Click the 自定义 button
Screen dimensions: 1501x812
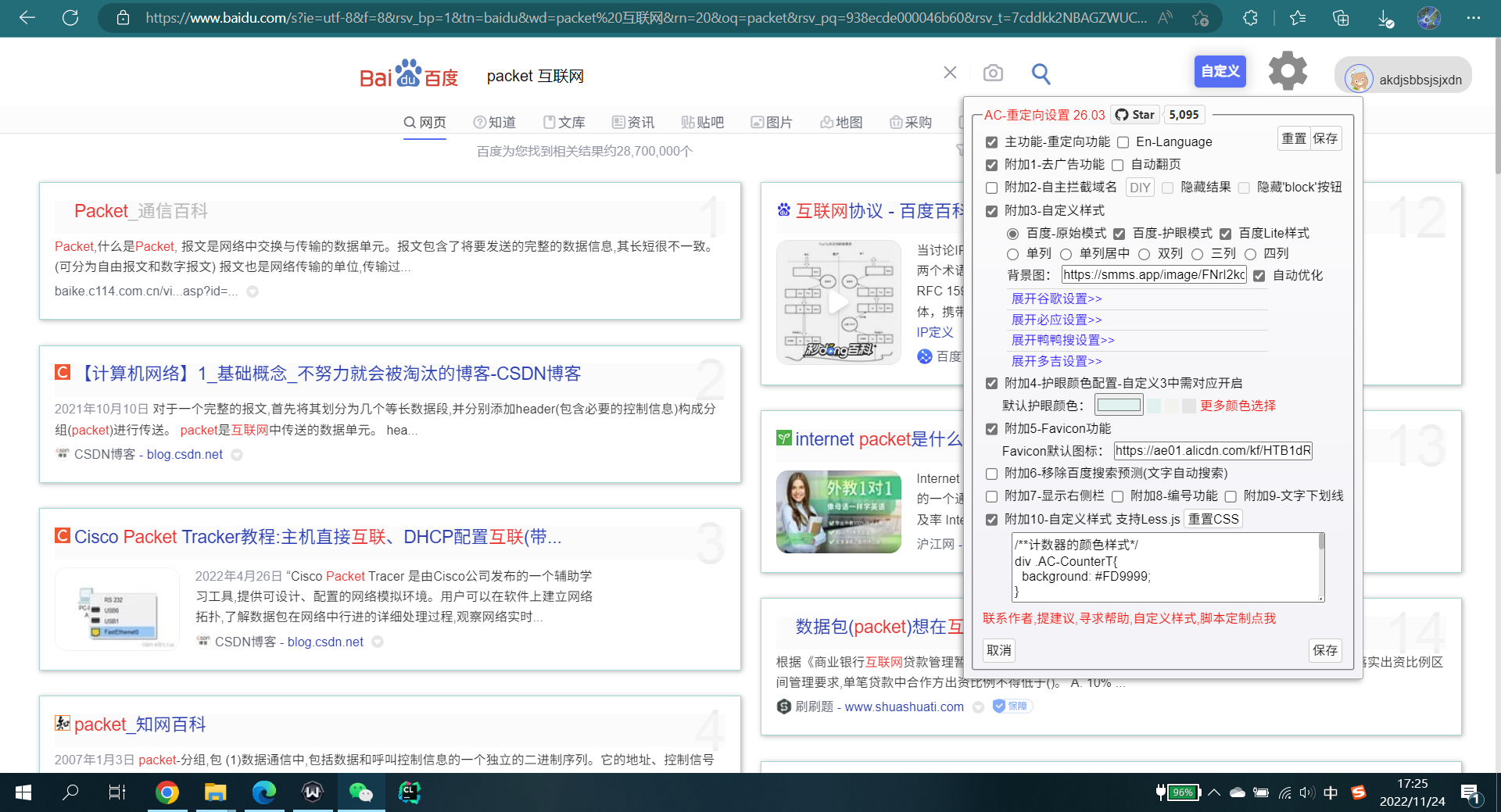tap(1220, 71)
